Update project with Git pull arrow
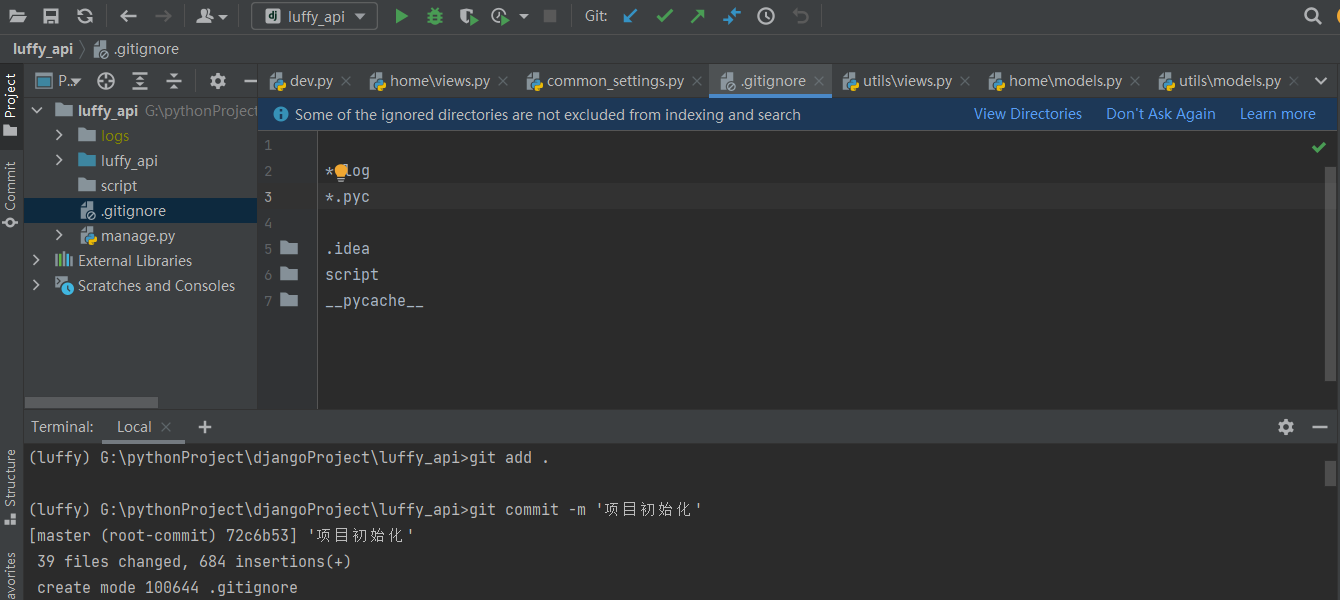 coord(629,16)
